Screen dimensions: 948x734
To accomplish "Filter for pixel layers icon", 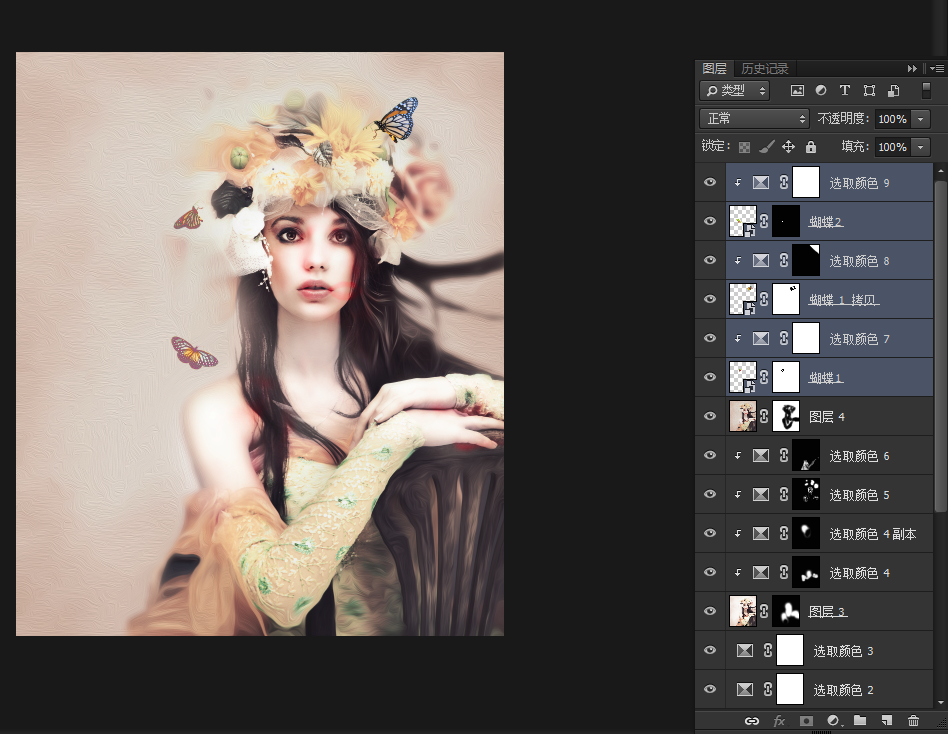I will click(797, 90).
